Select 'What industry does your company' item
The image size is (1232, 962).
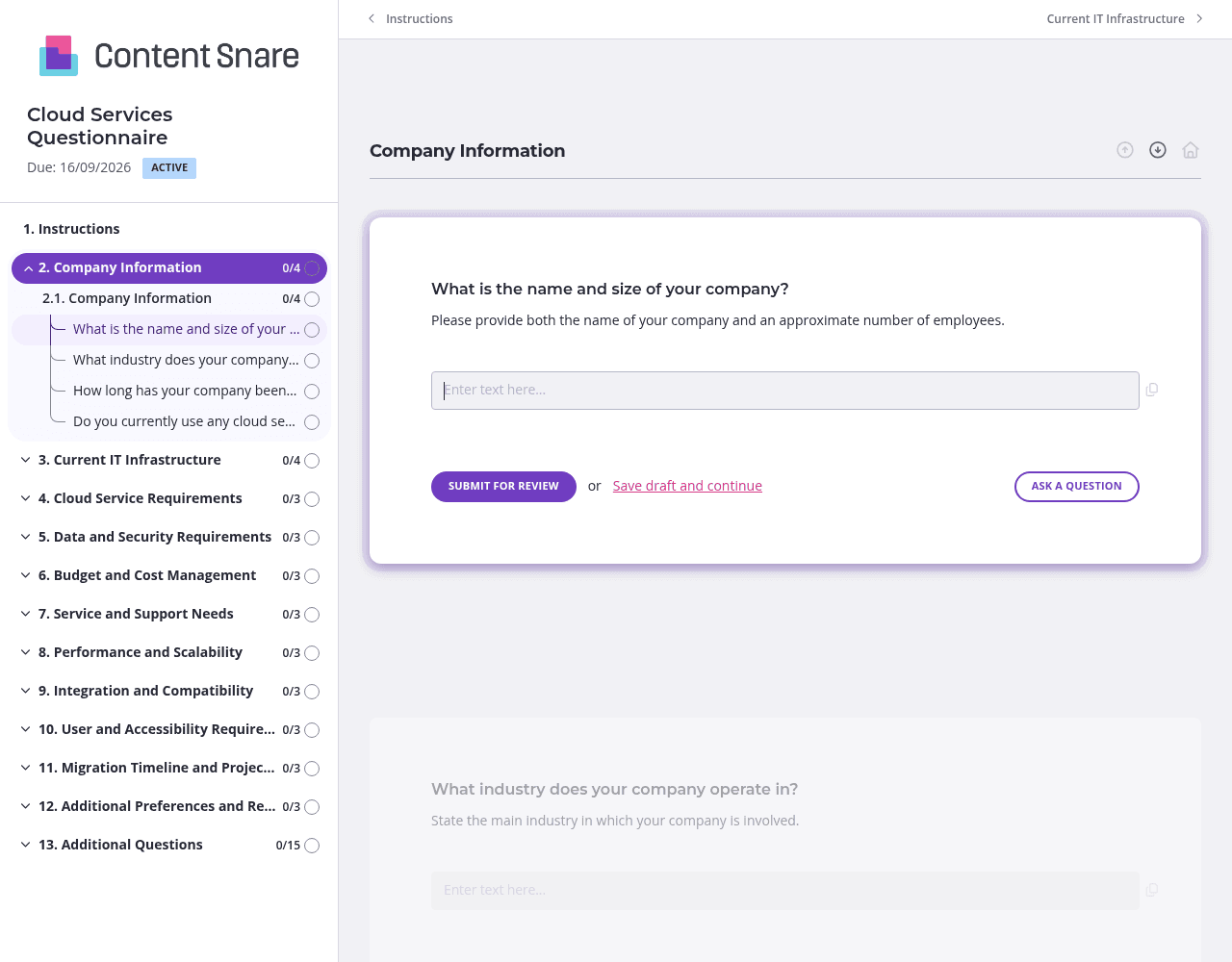(186, 360)
